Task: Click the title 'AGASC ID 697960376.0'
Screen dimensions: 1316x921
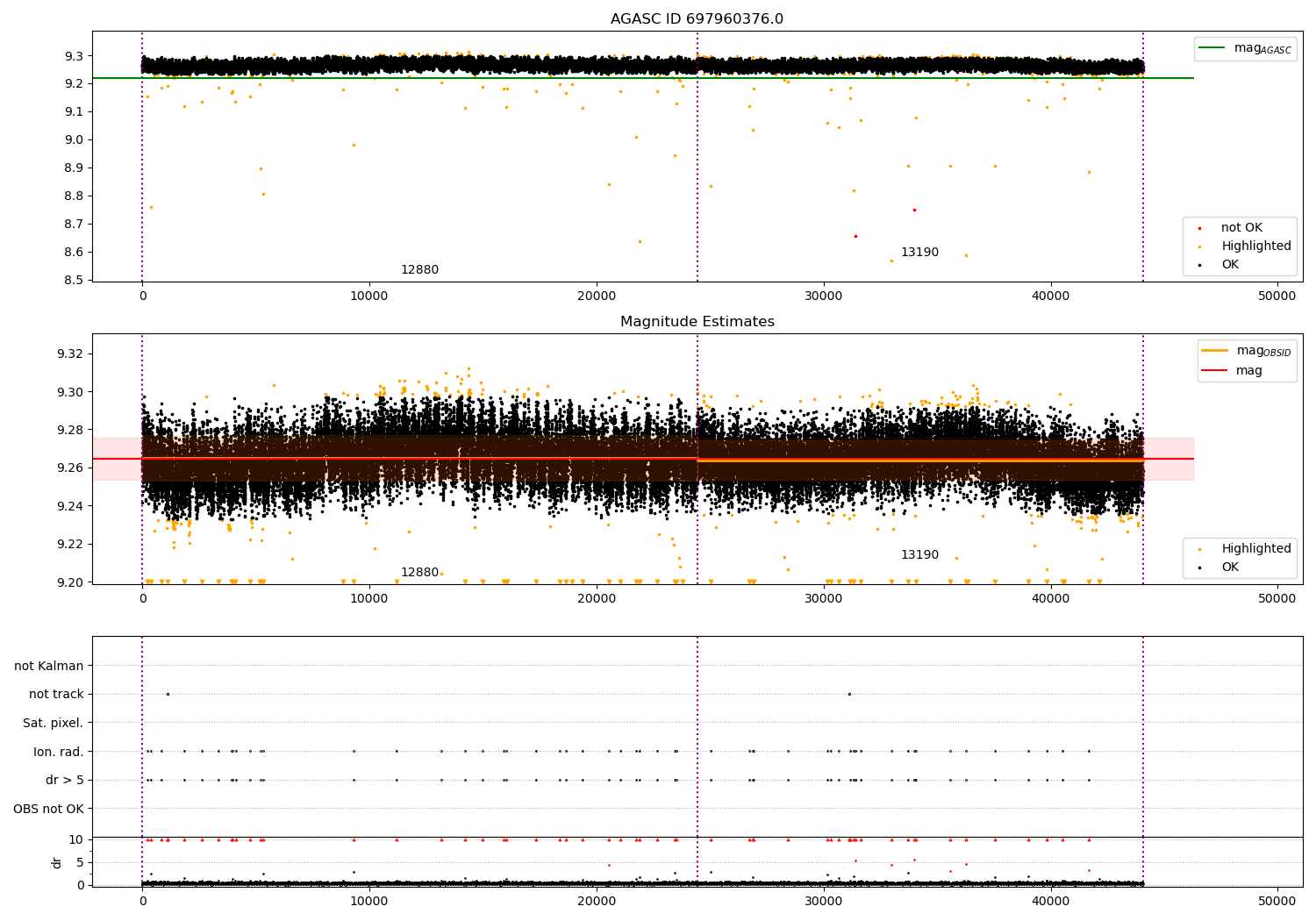Action: click(x=697, y=19)
